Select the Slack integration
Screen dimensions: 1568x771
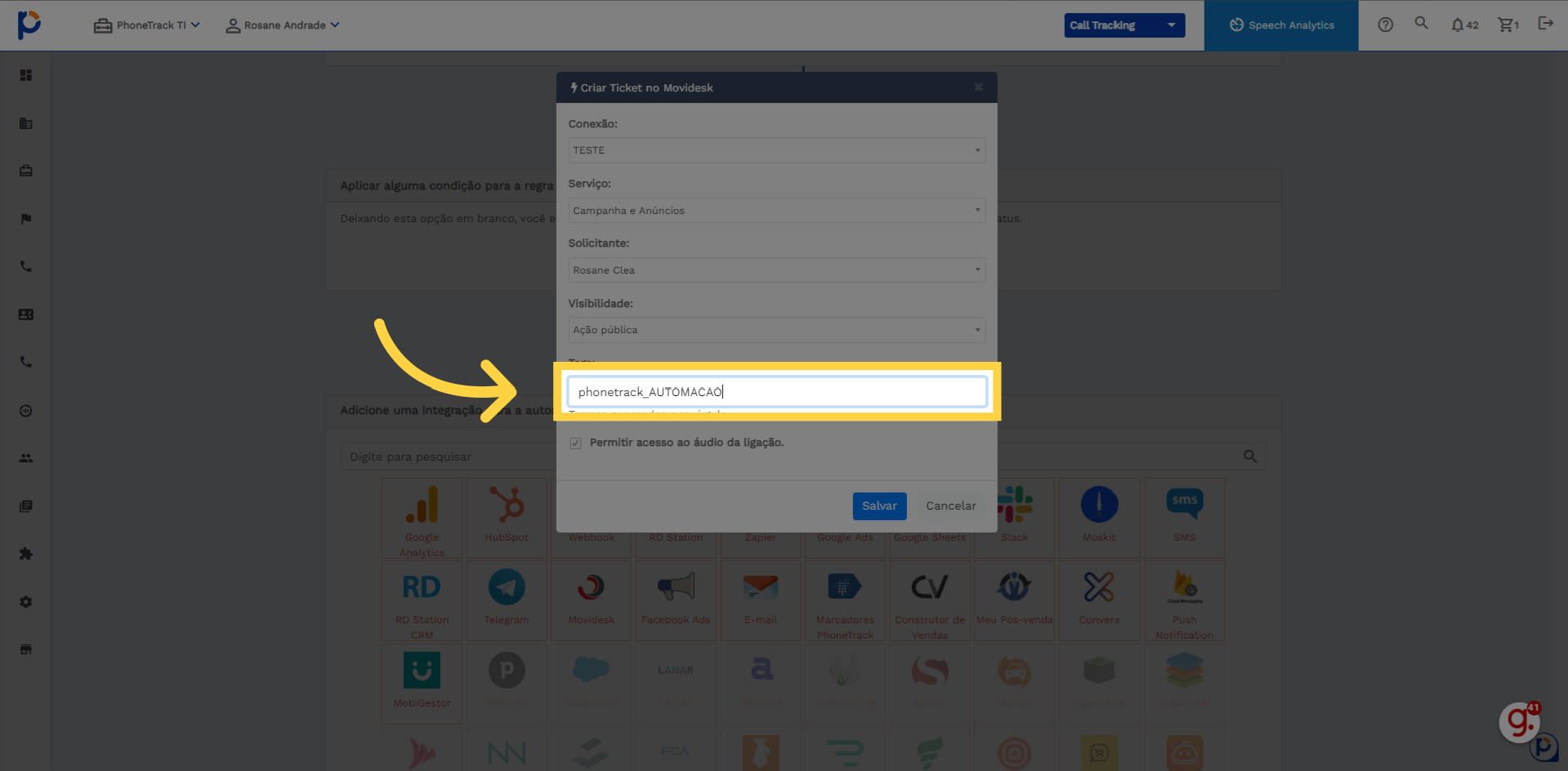click(1015, 519)
